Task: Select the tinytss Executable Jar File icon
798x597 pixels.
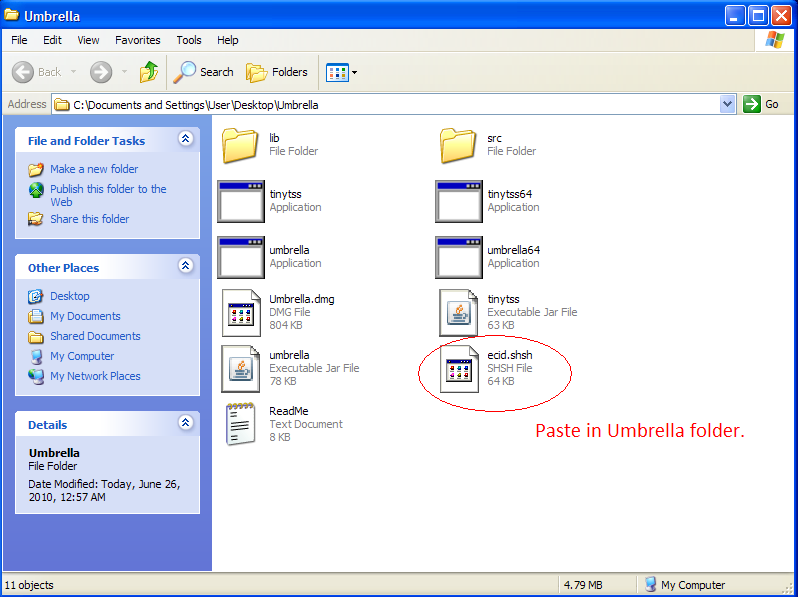Action: (x=459, y=312)
